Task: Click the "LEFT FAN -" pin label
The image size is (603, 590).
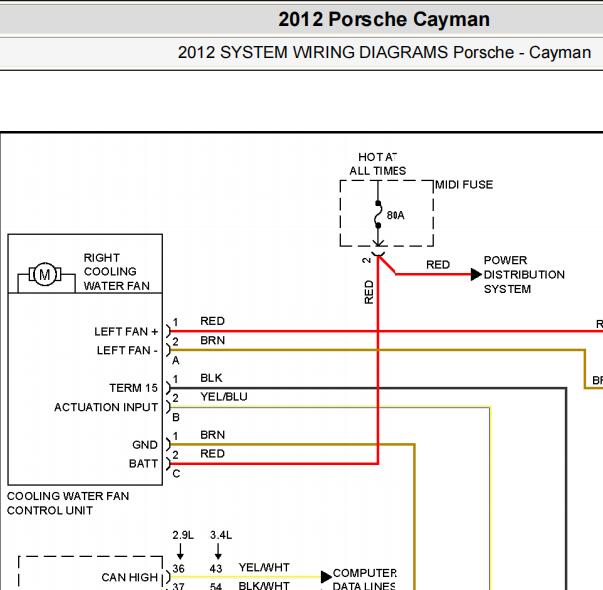Action: (127, 350)
